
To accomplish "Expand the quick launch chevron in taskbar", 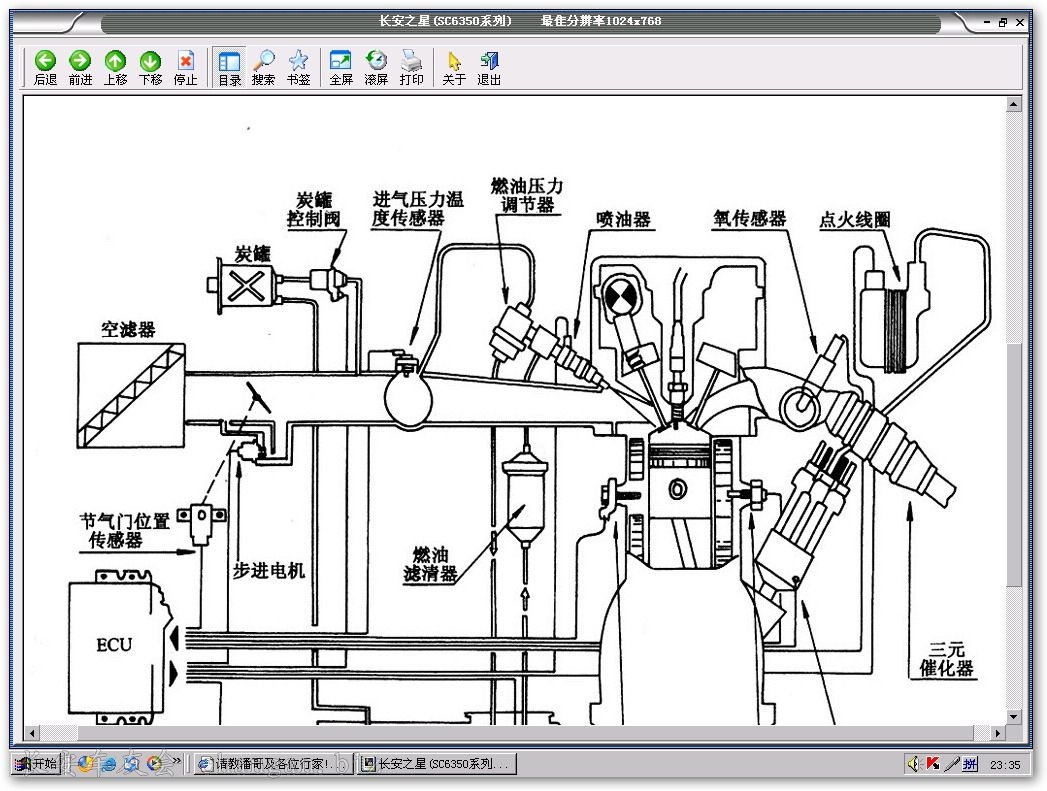I will (x=177, y=762).
